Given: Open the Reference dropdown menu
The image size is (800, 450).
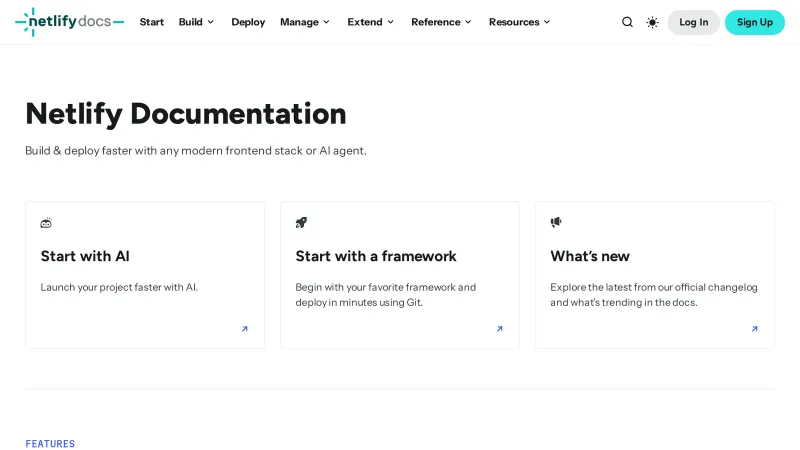Looking at the screenshot, I should tap(441, 22).
